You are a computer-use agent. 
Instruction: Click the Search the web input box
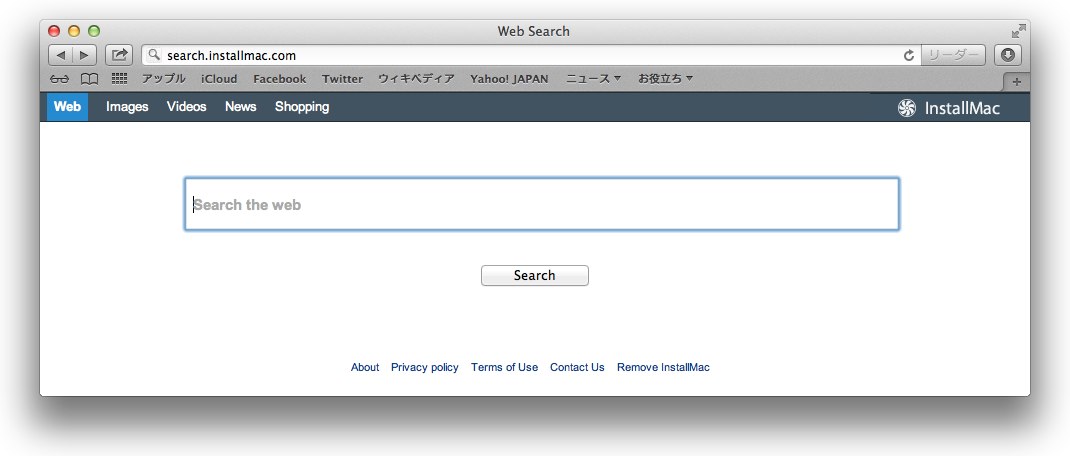coord(542,204)
